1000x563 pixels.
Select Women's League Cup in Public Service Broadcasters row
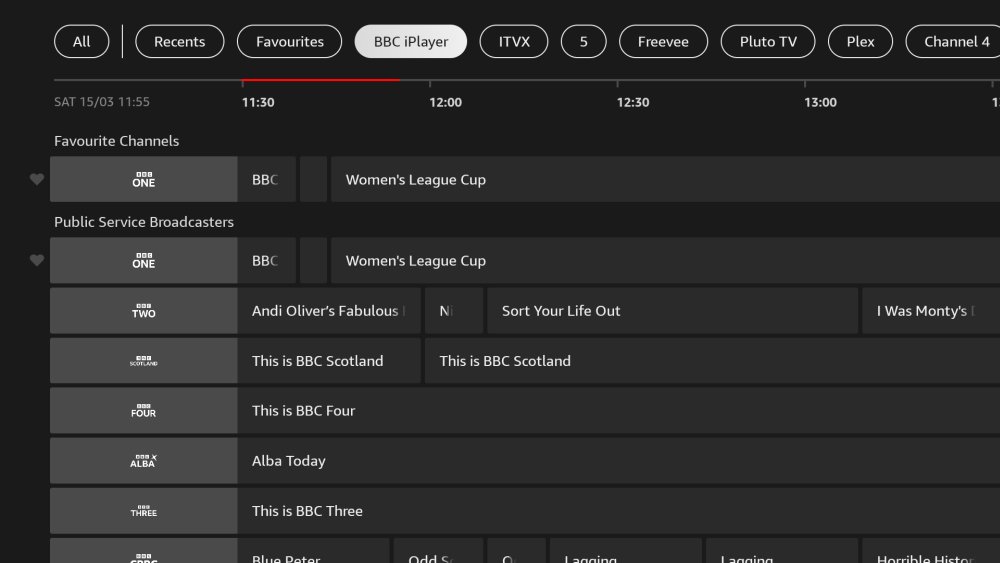click(665, 261)
